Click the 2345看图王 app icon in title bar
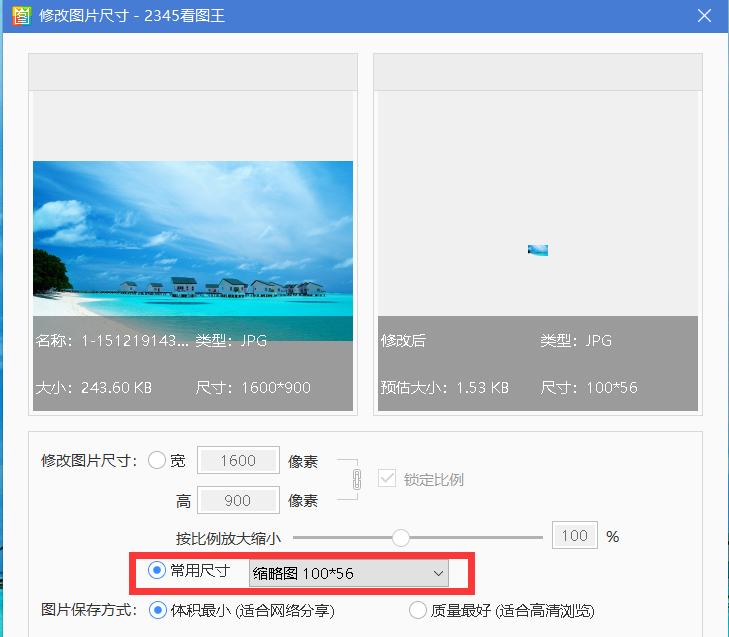This screenshot has height=637, width=729. pyautogui.click(x=20, y=16)
